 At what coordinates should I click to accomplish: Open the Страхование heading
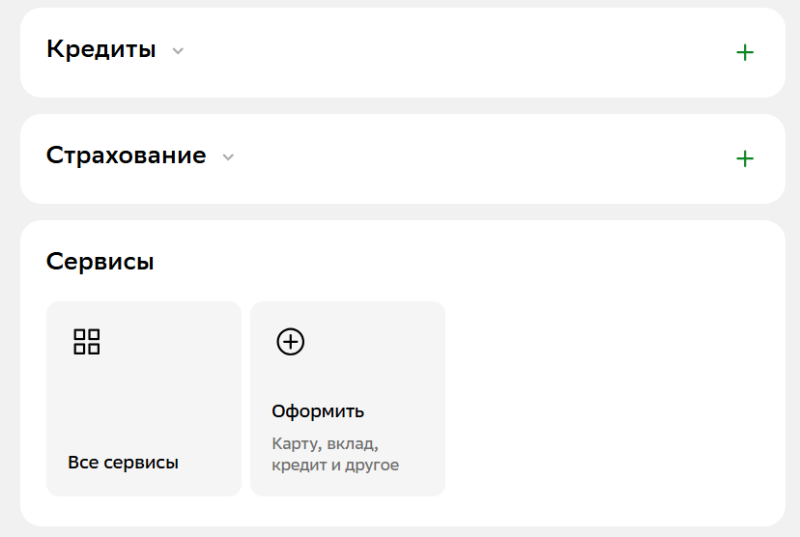(x=126, y=156)
